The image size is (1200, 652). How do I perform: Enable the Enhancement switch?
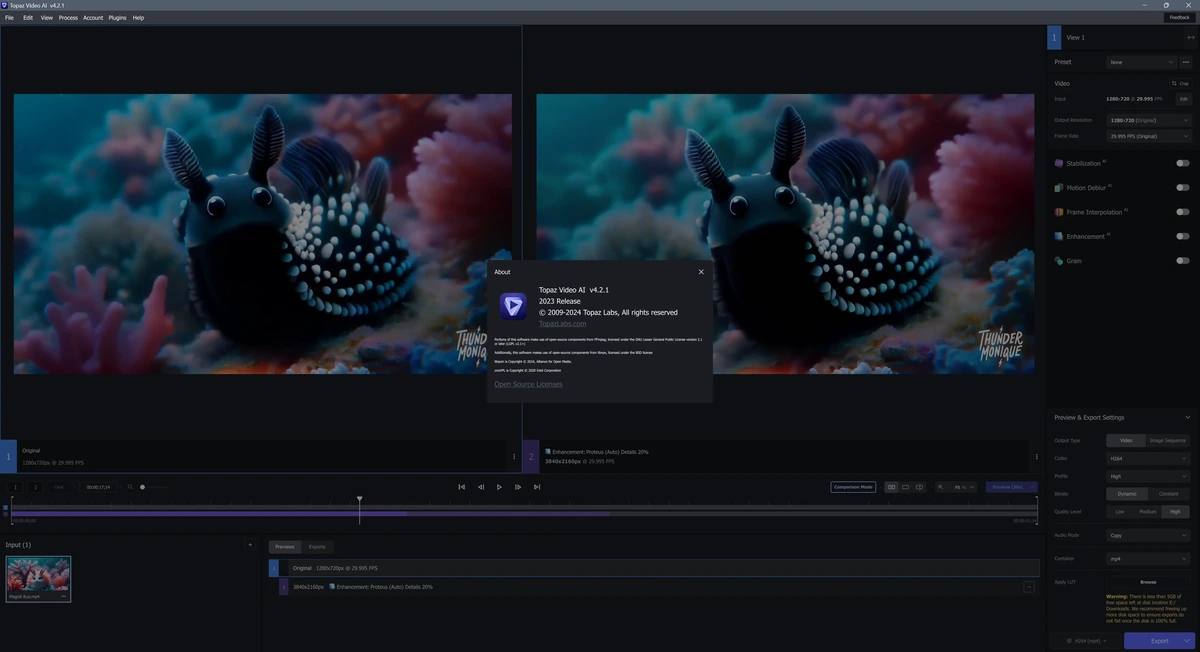click(1183, 236)
